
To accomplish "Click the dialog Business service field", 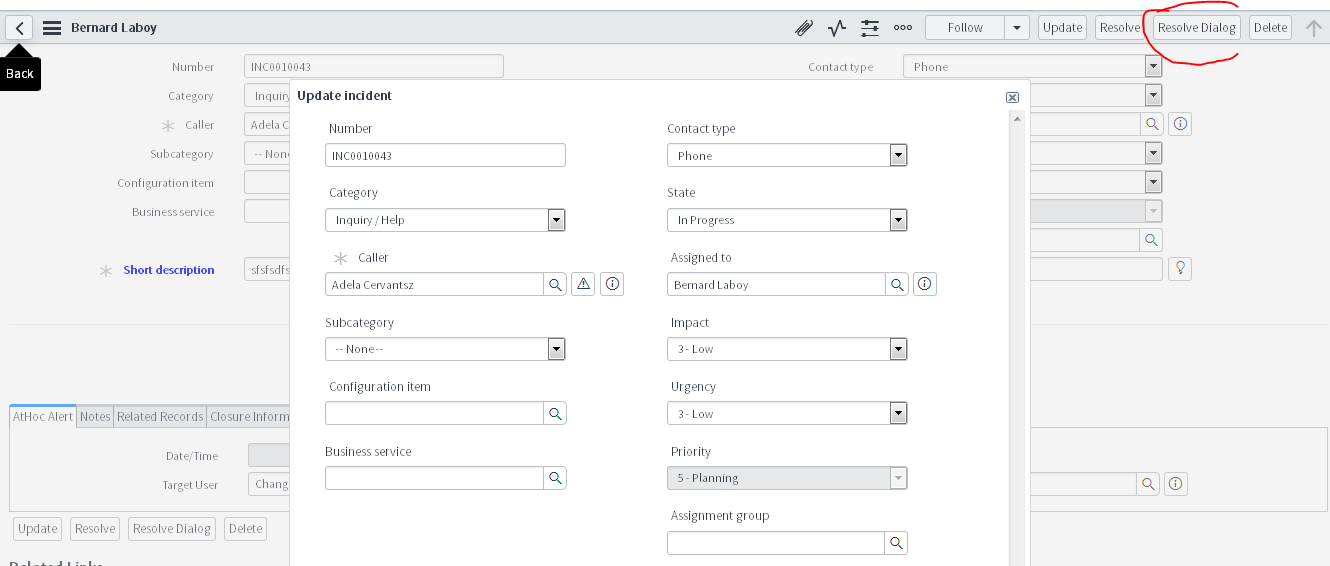I will (434, 478).
